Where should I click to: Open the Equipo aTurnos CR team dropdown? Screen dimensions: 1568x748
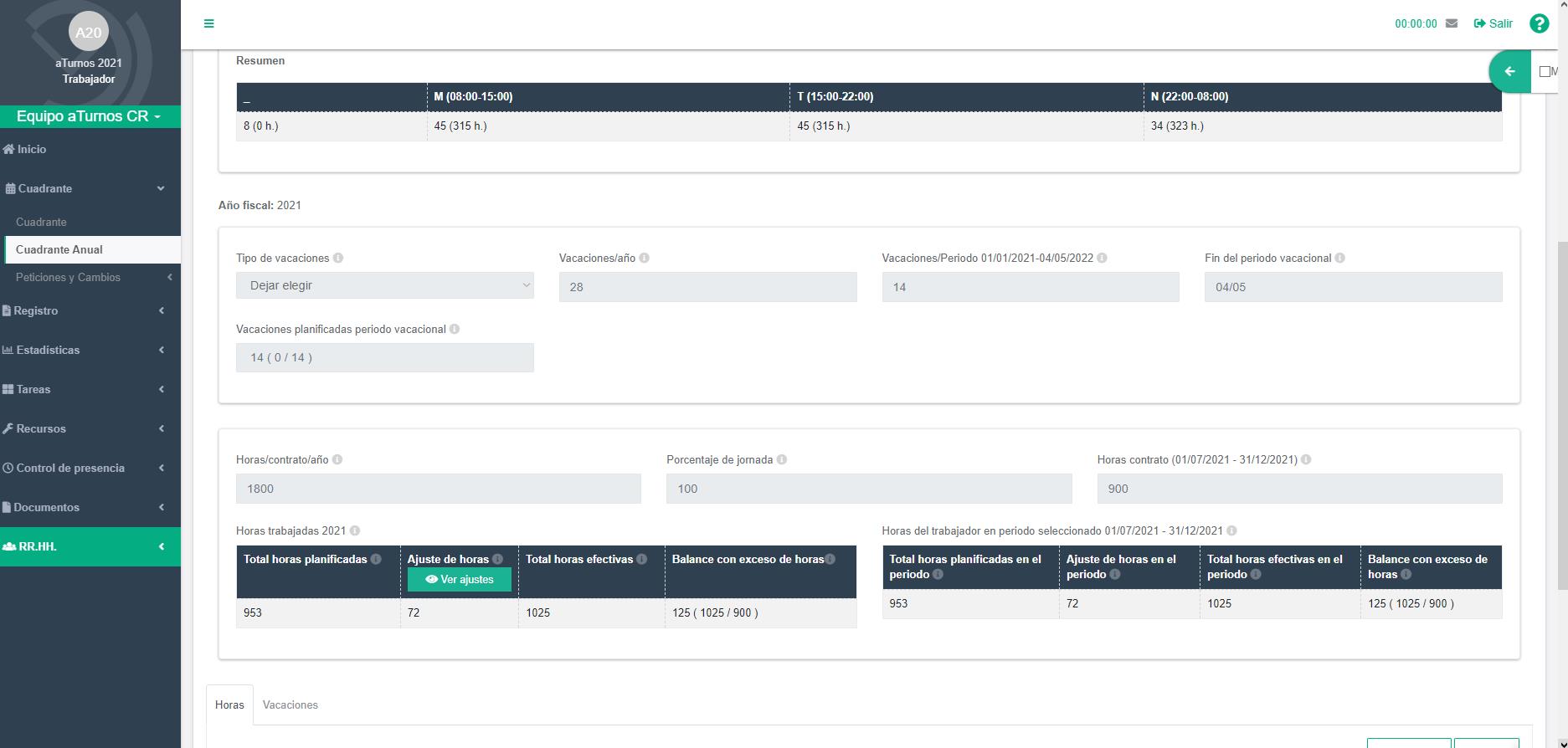(89, 116)
